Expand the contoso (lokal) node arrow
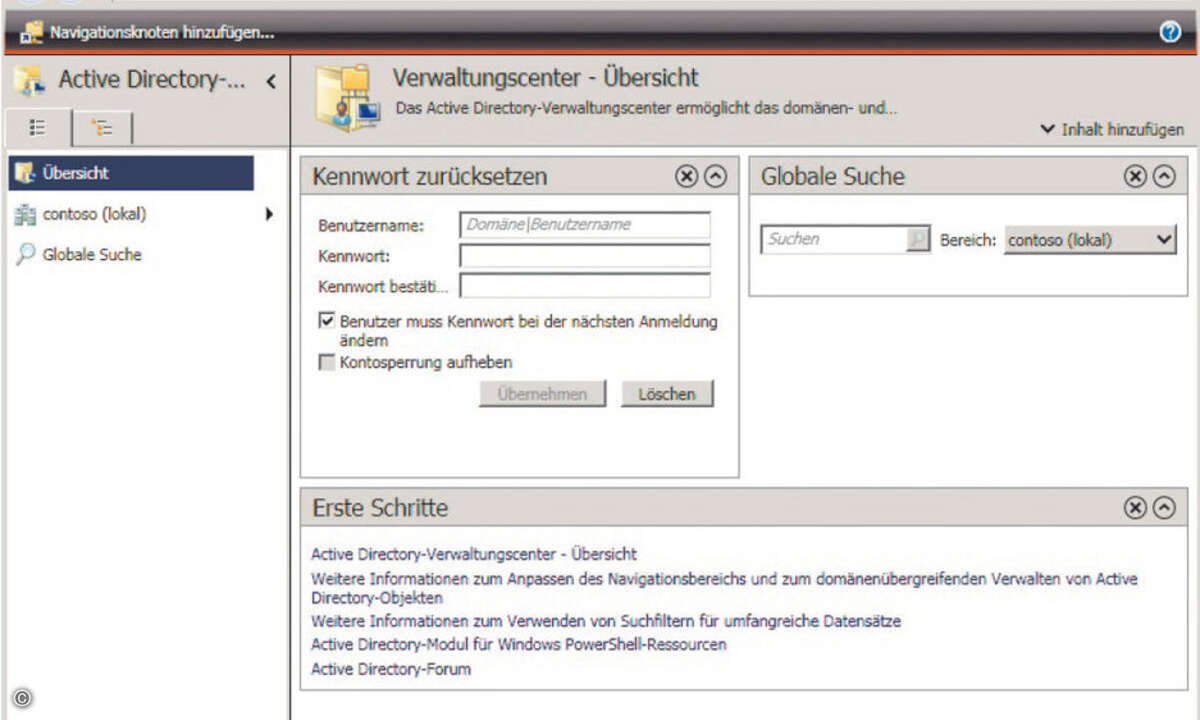The width and height of the screenshot is (1200, 720). [267, 213]
